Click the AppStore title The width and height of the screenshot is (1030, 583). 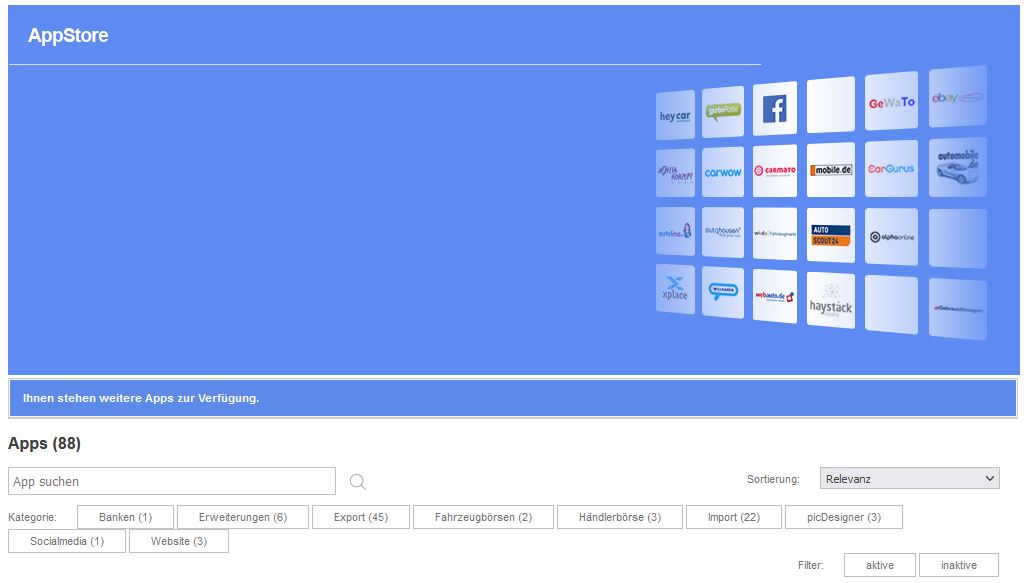(68, 35)
